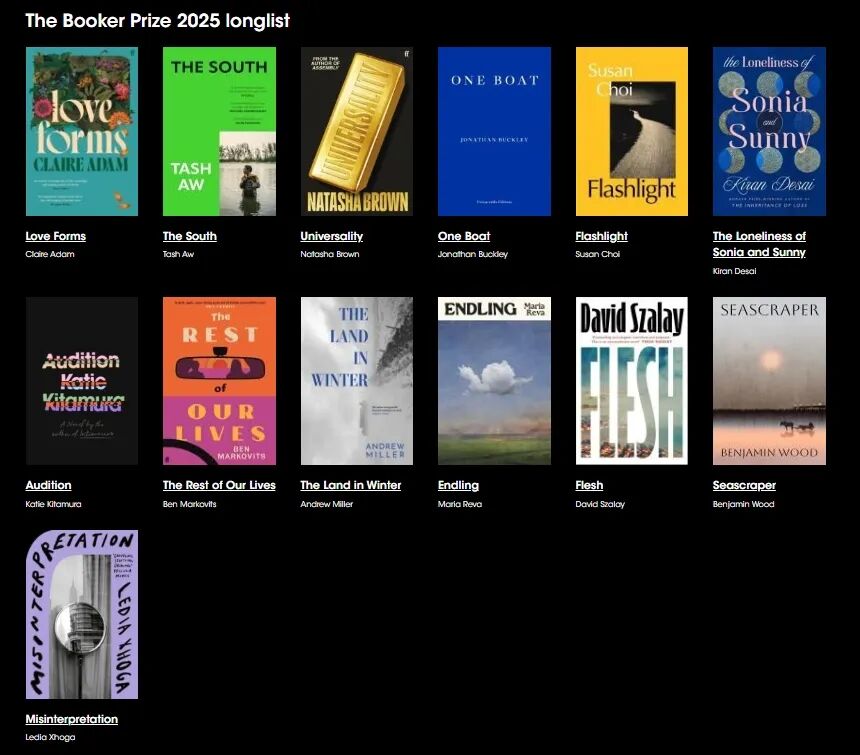
Task: Click The Land in Winter title link
Action: point(351,485)
